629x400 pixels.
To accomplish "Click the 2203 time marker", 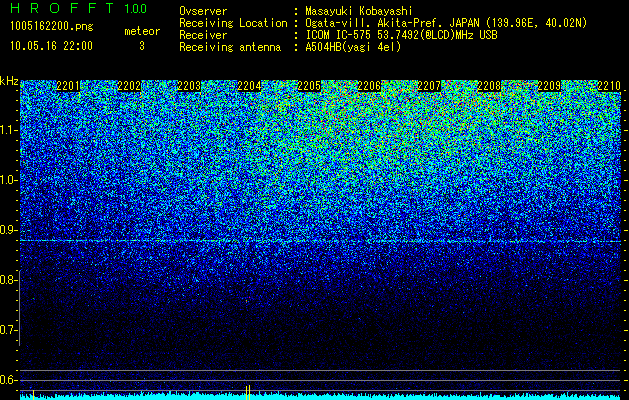I will [x=189, y=86].
